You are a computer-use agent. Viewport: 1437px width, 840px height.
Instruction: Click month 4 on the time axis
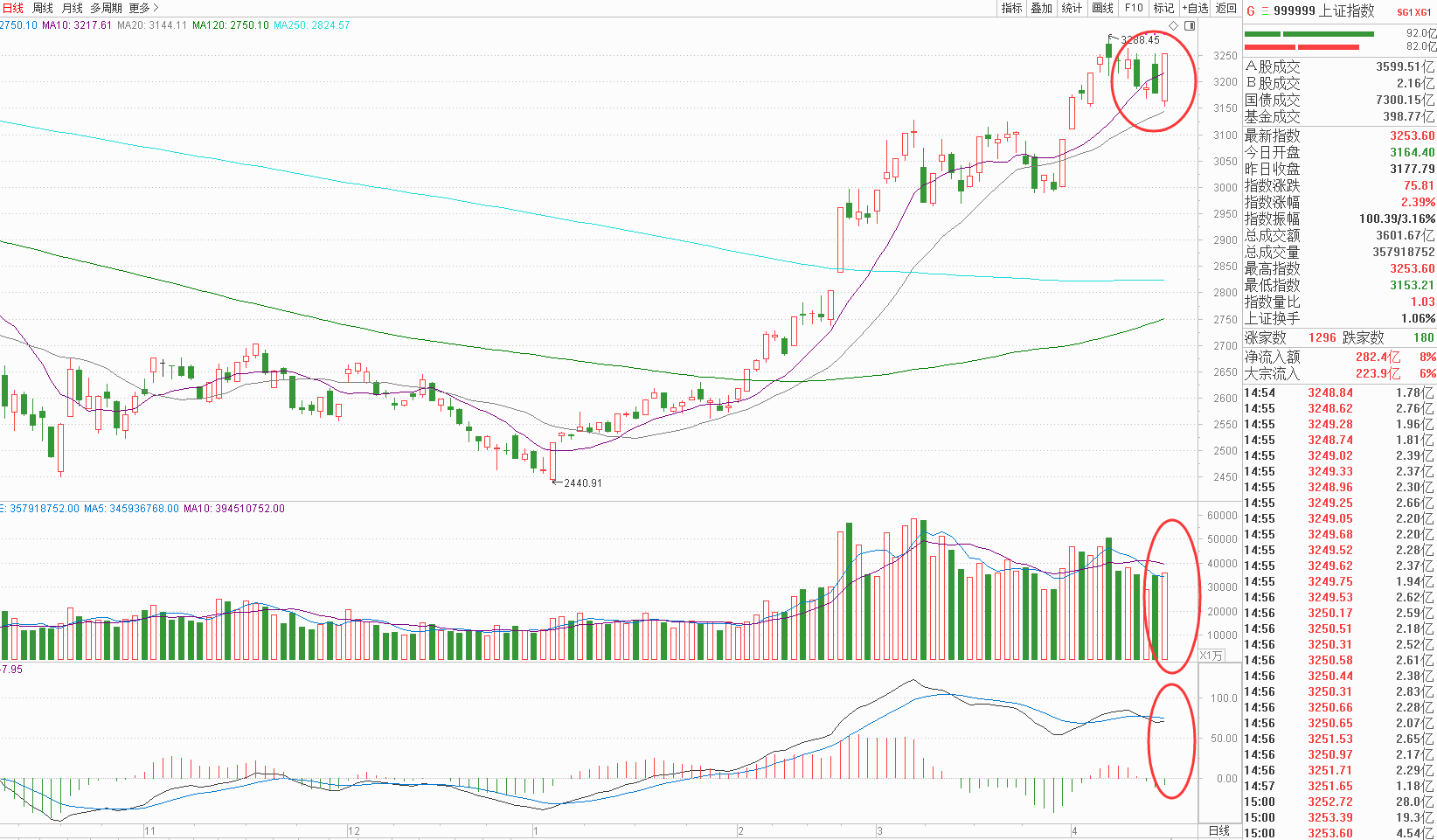[1074, 830]
